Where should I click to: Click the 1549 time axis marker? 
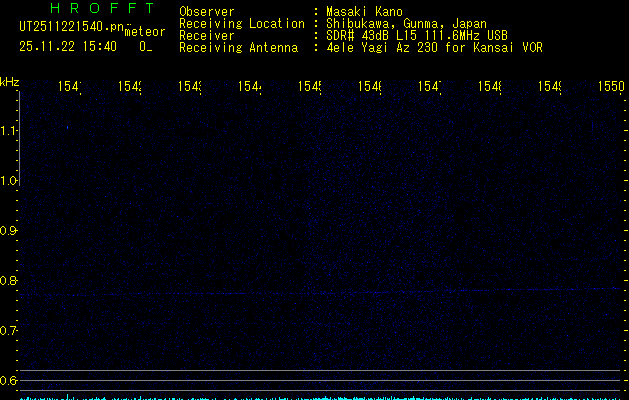(x=549, y=86)
